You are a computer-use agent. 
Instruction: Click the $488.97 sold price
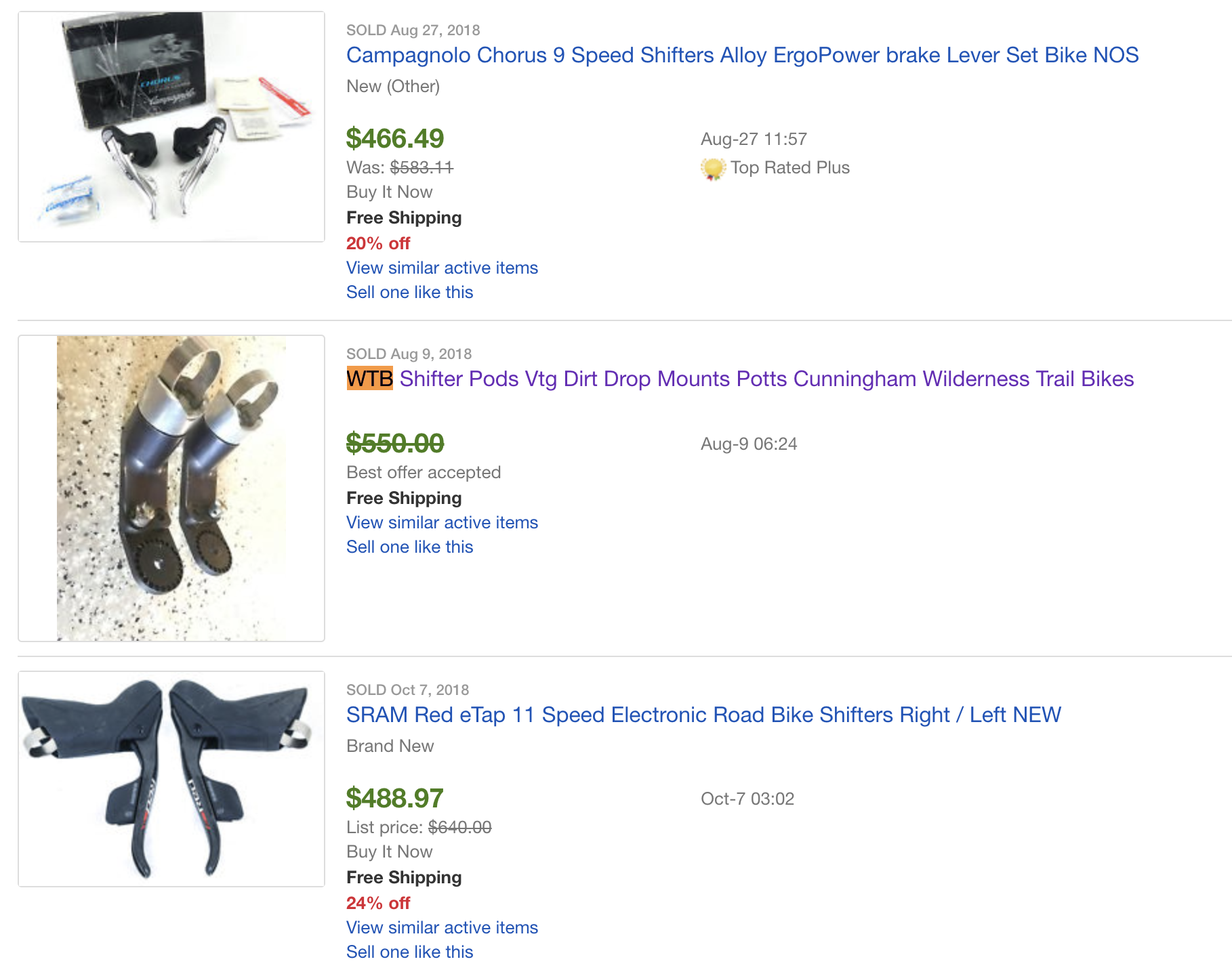click(x=394, y=799)
